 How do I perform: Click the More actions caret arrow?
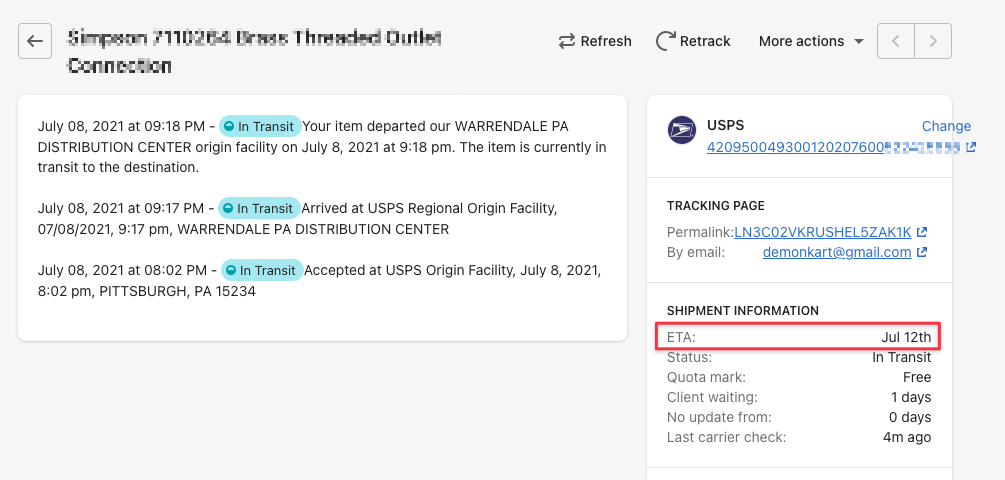(x=858, y=42)
